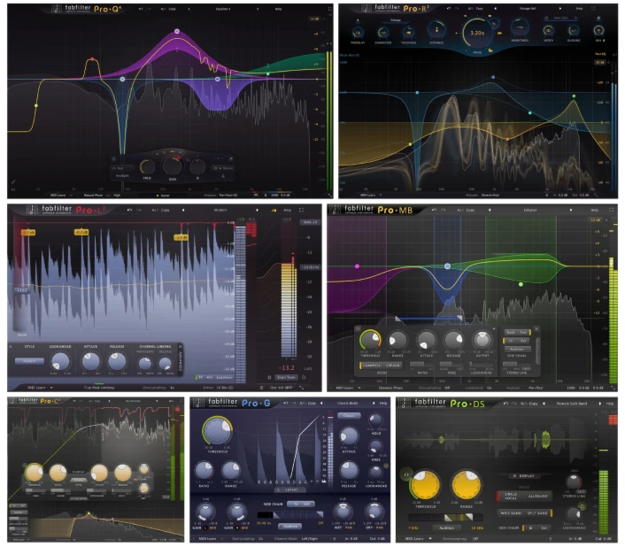Click the OUTPUT knob in Pro-MB
The height and width of the screenshot is (547, 625).
482,340
